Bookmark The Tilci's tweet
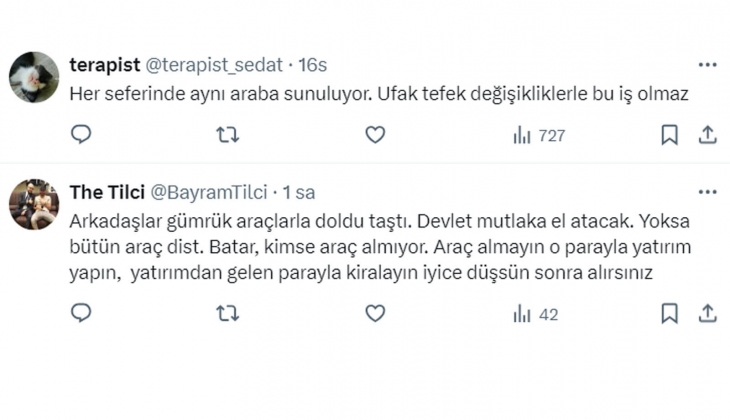 pyautogui.click(x=670, y=313)
